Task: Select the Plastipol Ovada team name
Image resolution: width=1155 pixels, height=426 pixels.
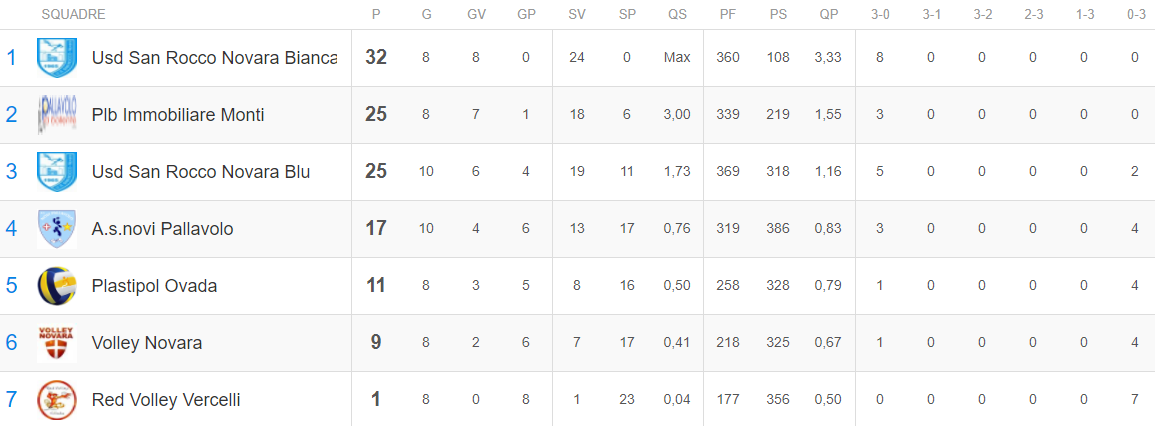Action: click(154, 286)
